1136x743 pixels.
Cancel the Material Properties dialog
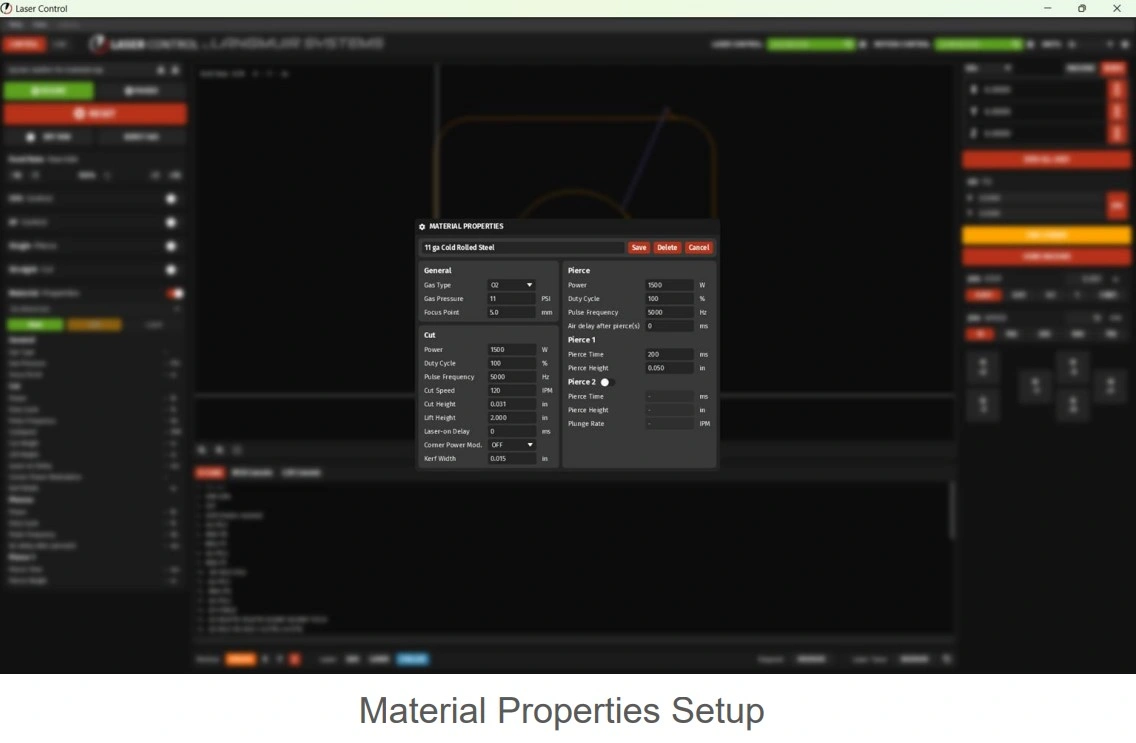tap(699, 248)
